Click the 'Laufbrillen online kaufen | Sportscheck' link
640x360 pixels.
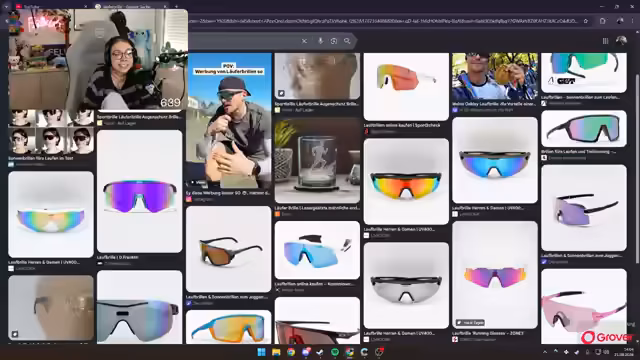tap(402, 125)
